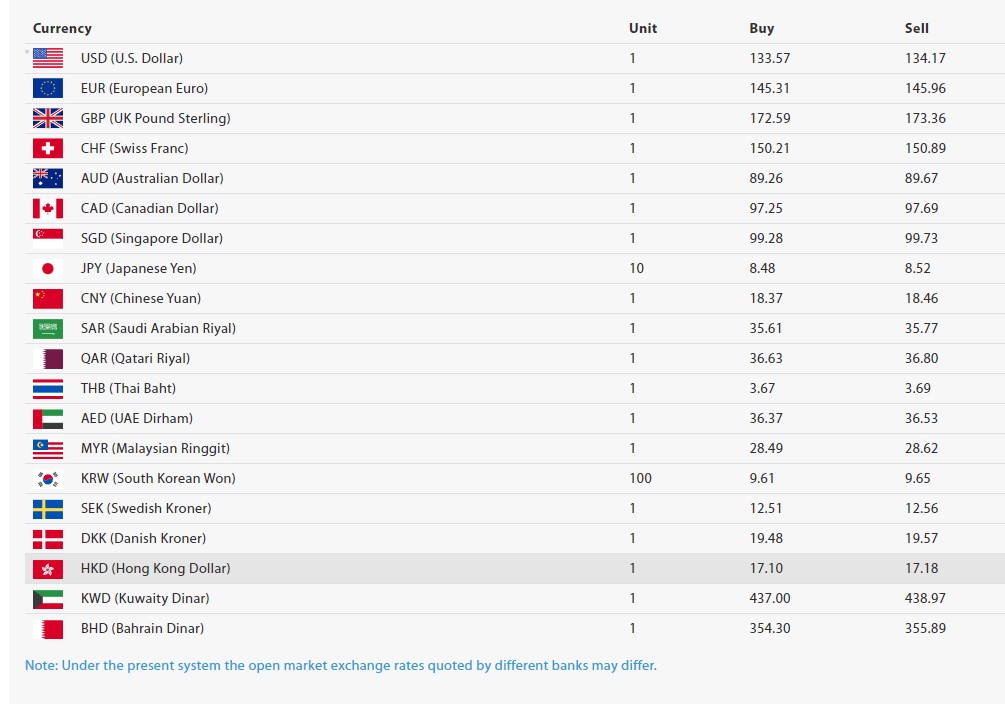Click the Swiss flag icon
Screen dimensions: 1005x705
(x=48, y=148)
